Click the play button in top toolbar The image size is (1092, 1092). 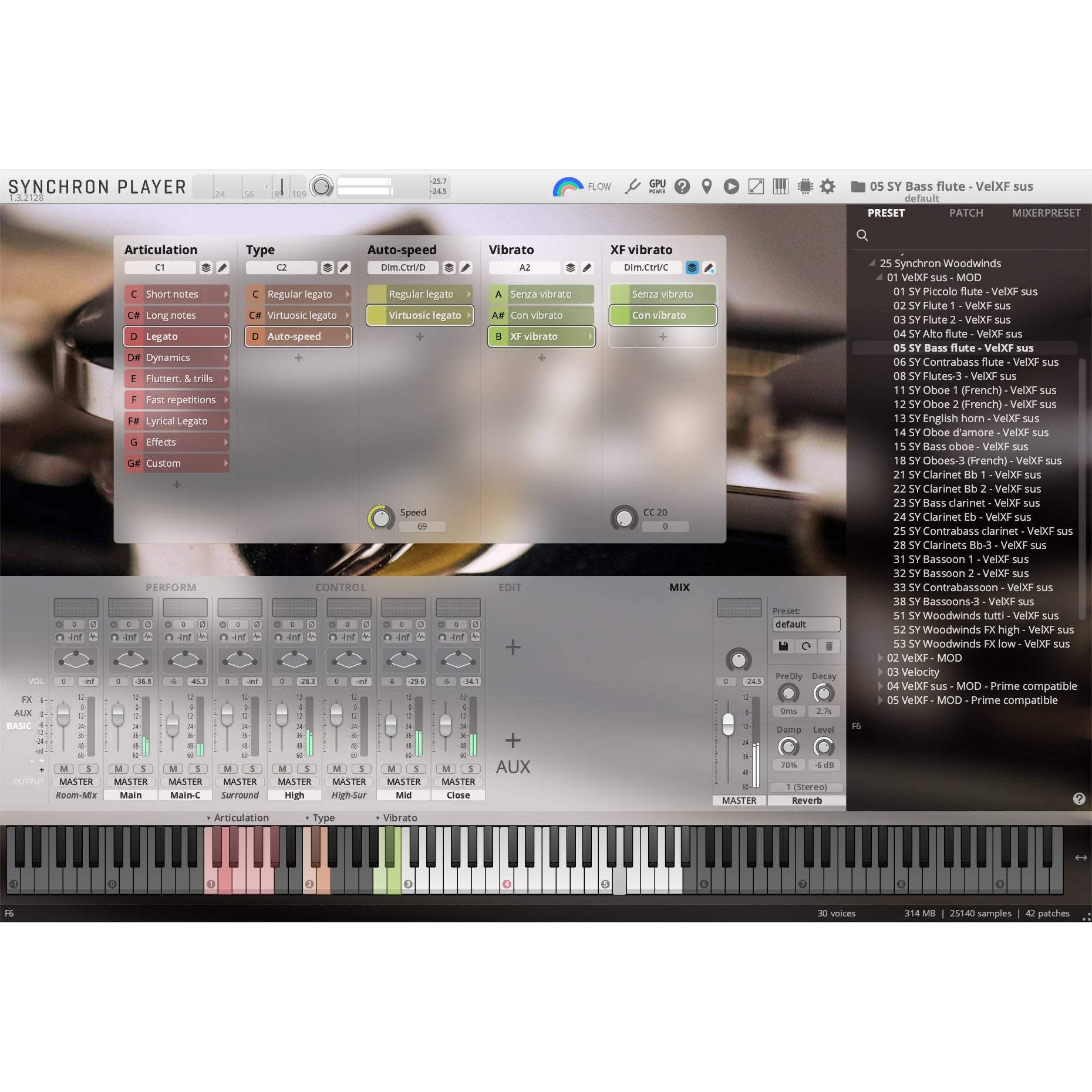(x=731, y=187)
